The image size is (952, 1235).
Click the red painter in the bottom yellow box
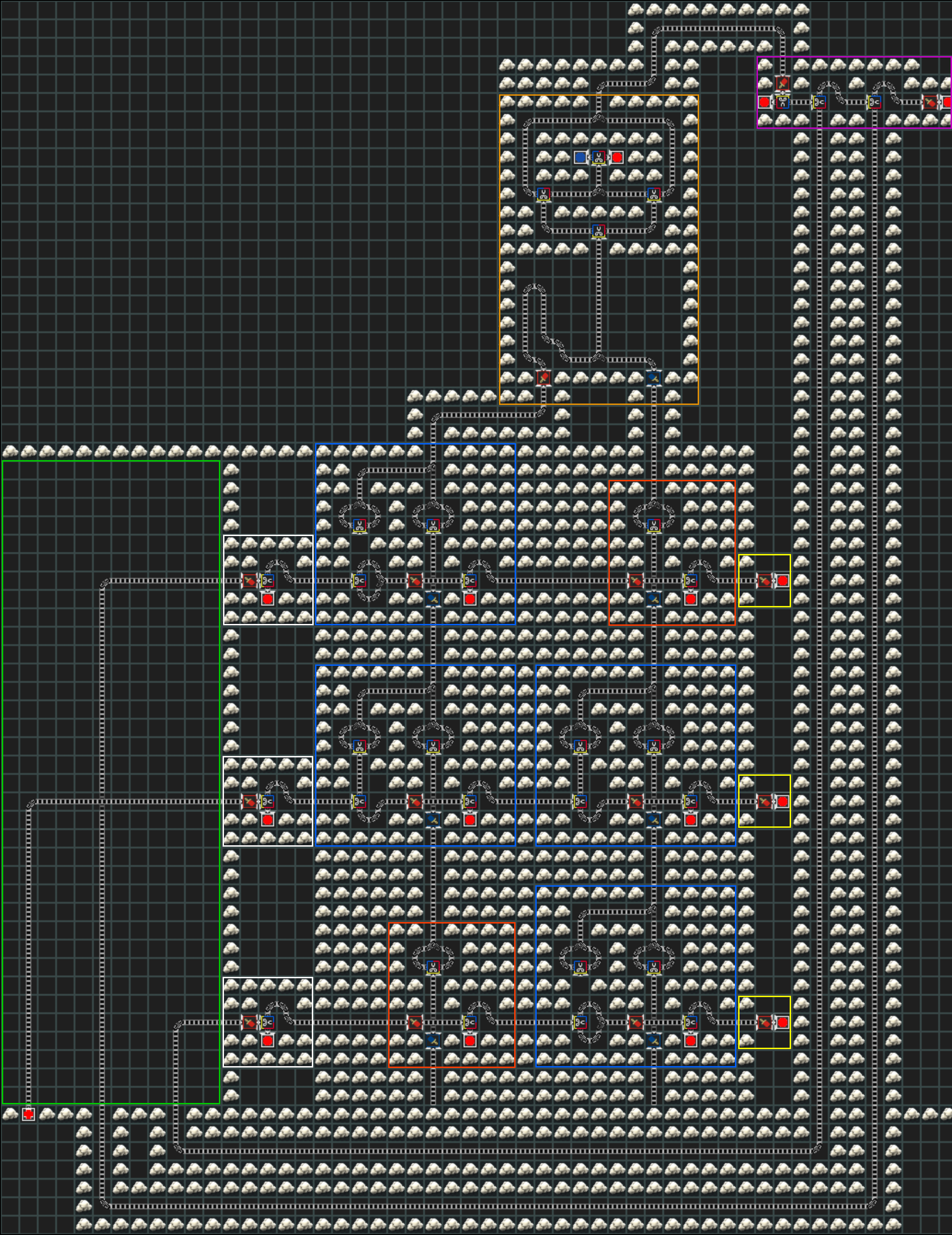pyautogui.click(x=764, y=1022)
